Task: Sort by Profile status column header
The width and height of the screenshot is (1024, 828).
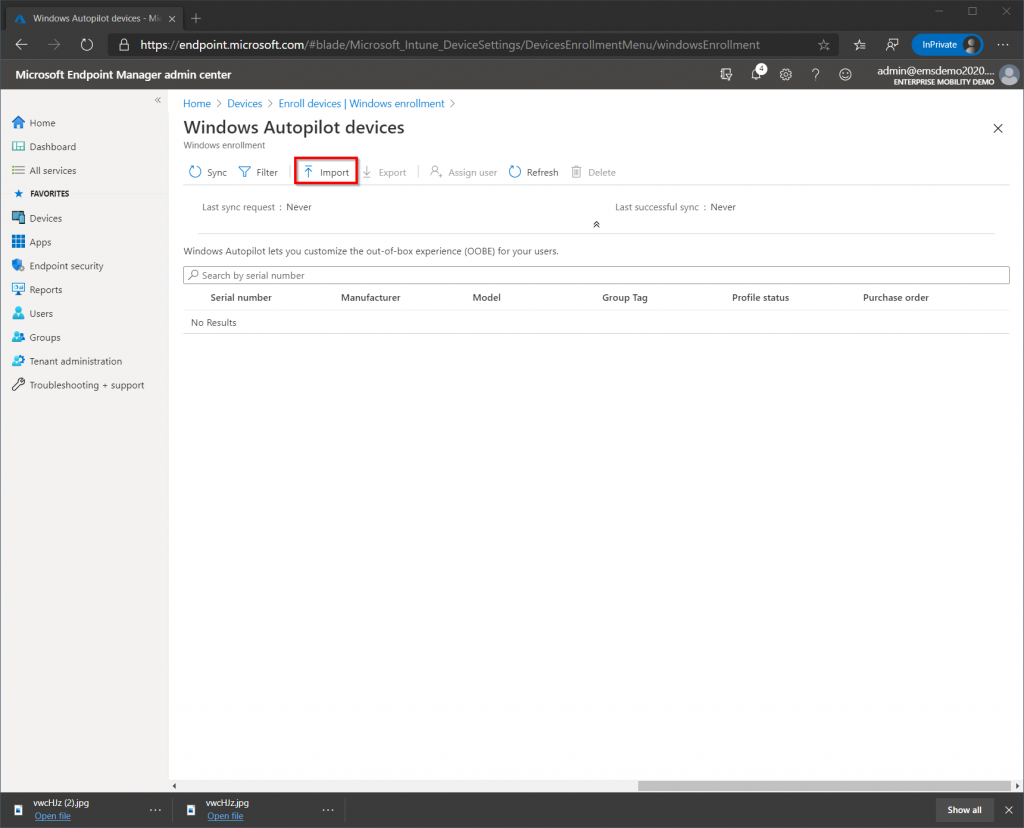Action: (x=760, y=298)
